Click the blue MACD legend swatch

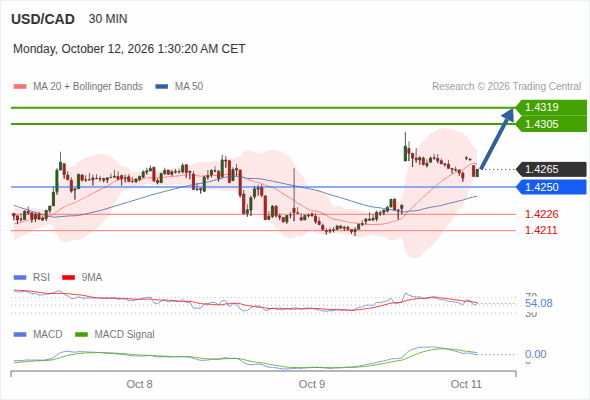point(20,335)
